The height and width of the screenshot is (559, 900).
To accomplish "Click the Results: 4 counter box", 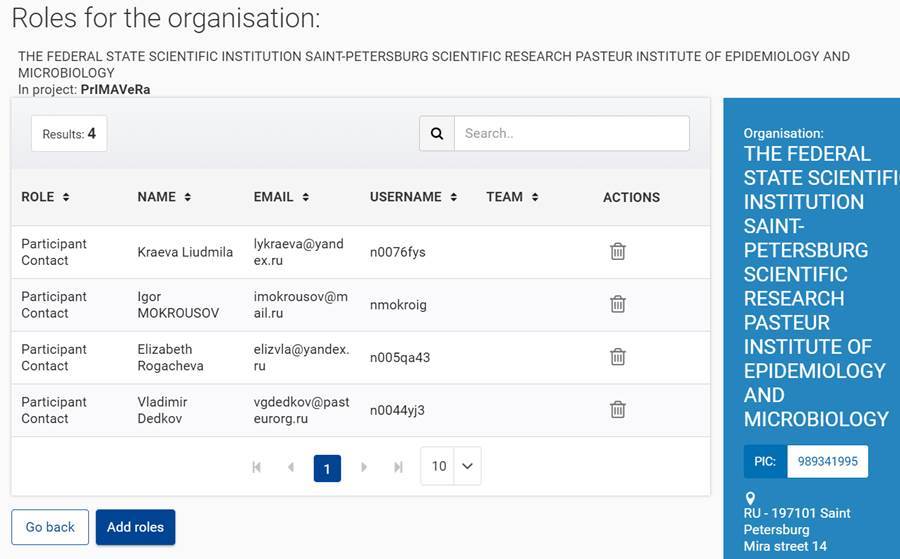I will pyautogui.click(x=69, y=134).
